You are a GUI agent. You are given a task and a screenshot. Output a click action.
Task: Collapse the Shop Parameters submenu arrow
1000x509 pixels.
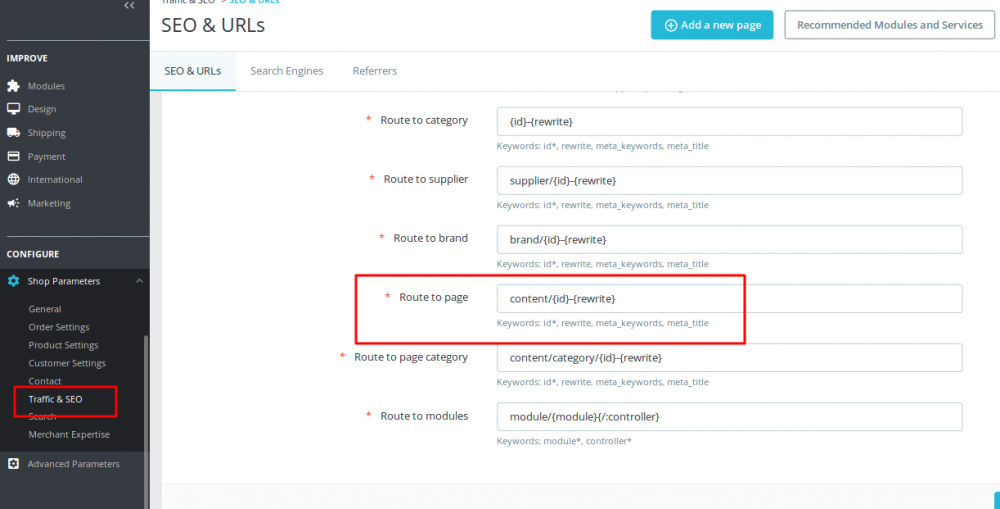coord(139,281)
